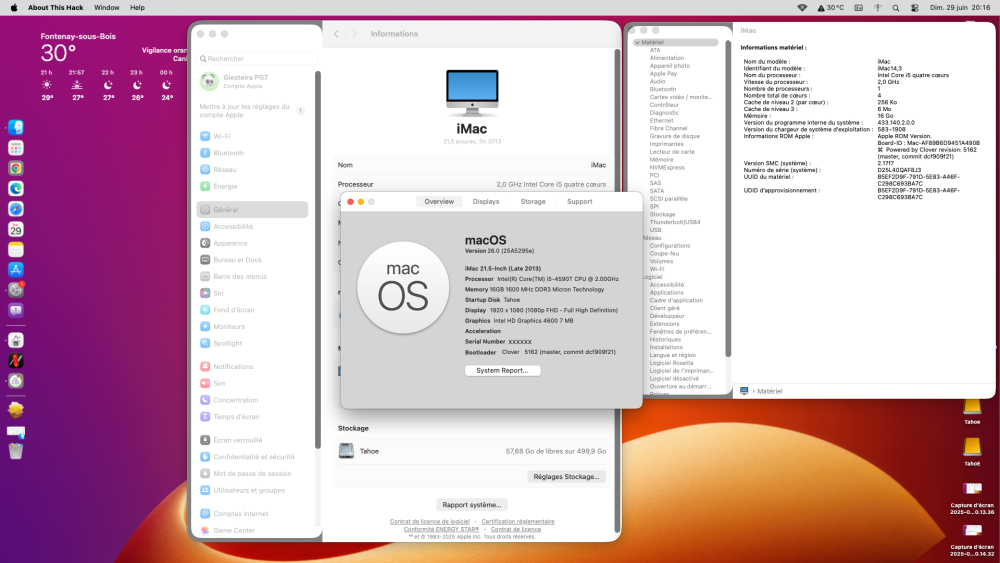Collapse the Matériel tree section
The image size is (1000, 563).
click(x=637, y=42)
